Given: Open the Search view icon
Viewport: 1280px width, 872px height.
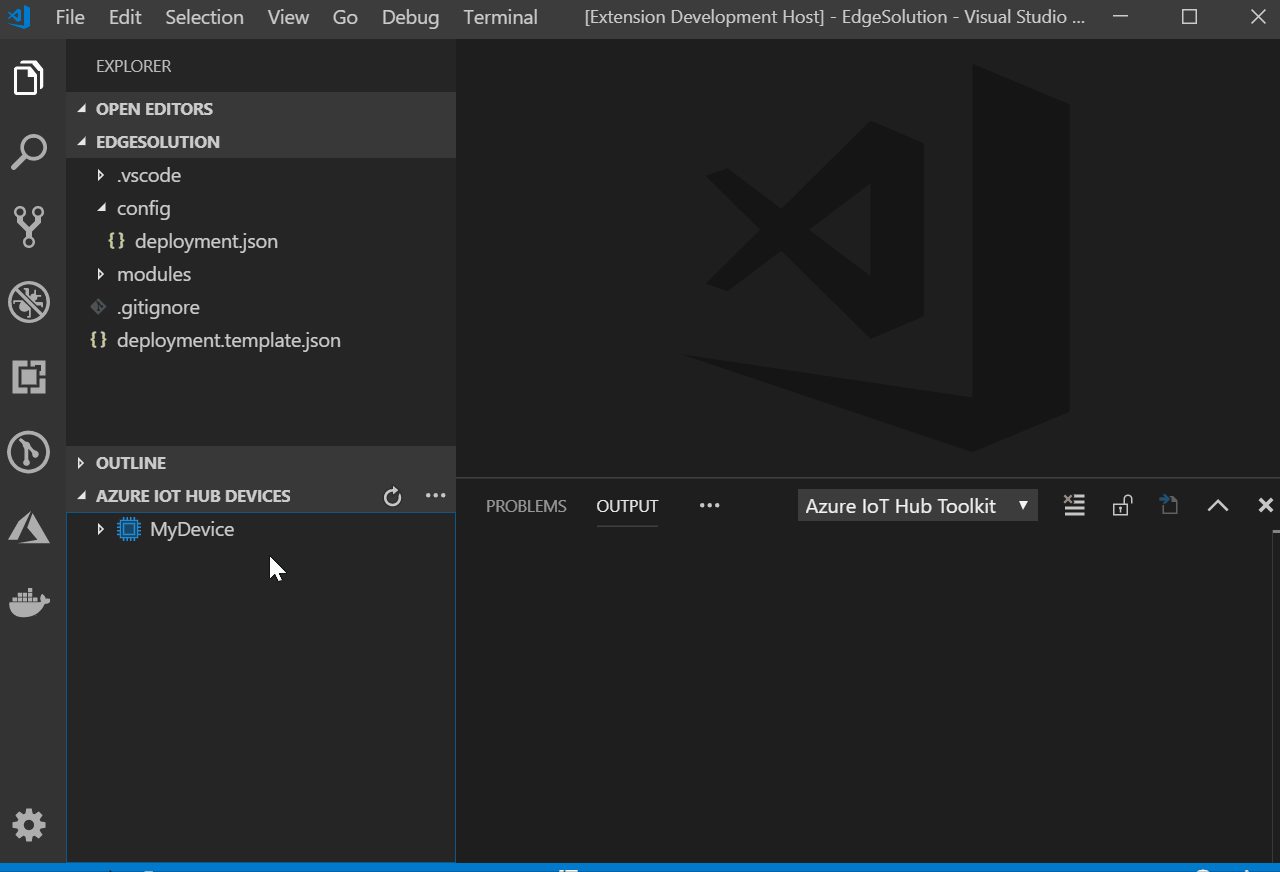Looking at the screenshot, I should tap(28, 152).
